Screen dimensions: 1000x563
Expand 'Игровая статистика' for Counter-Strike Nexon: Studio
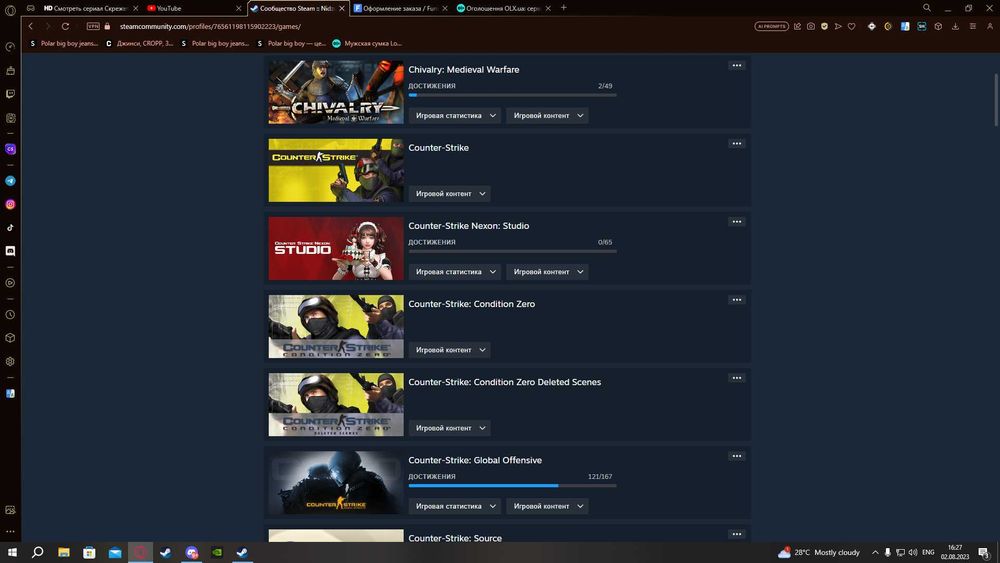(455, 272)
